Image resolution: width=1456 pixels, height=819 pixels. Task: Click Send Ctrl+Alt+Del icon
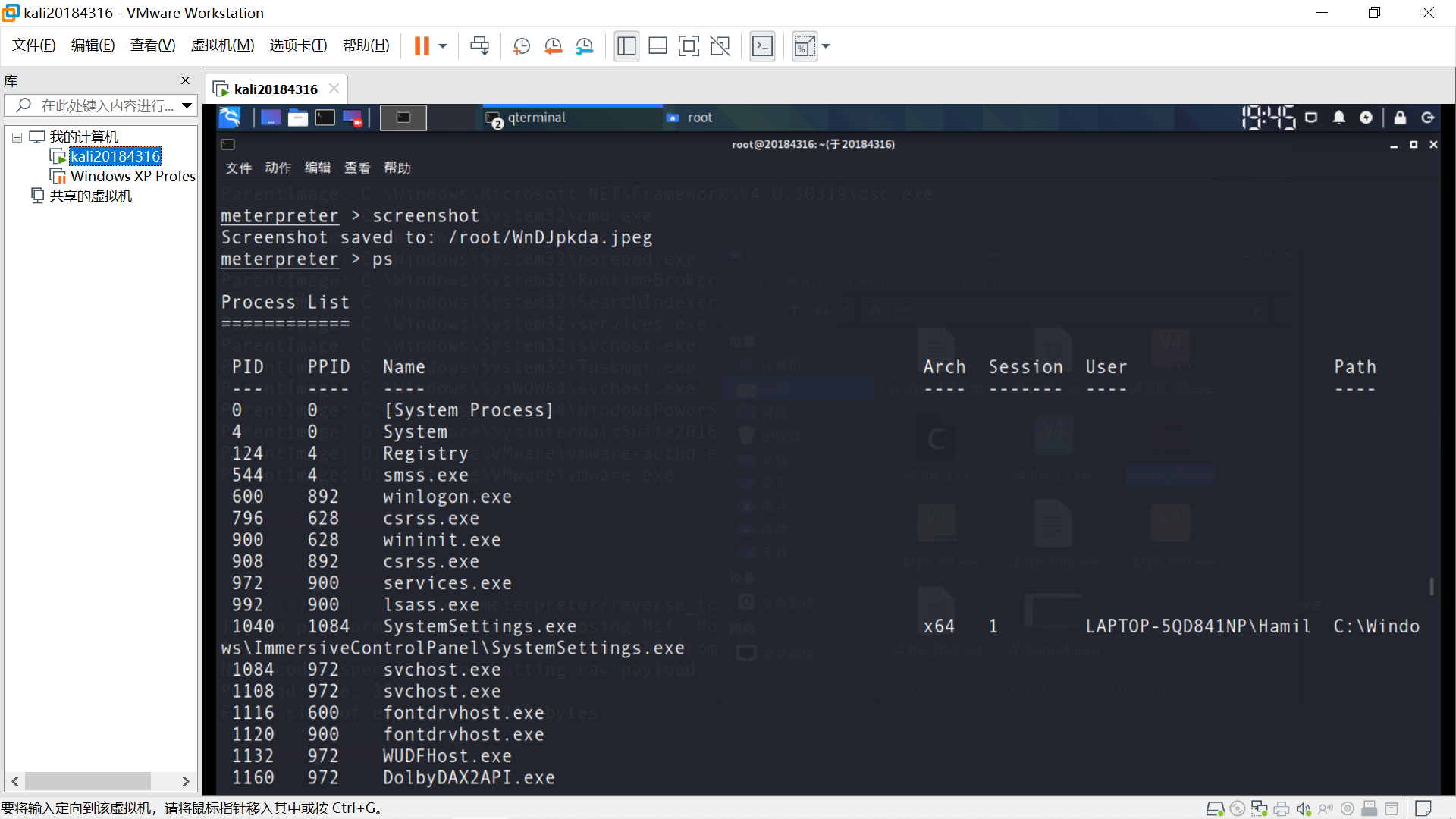point(479,46)
